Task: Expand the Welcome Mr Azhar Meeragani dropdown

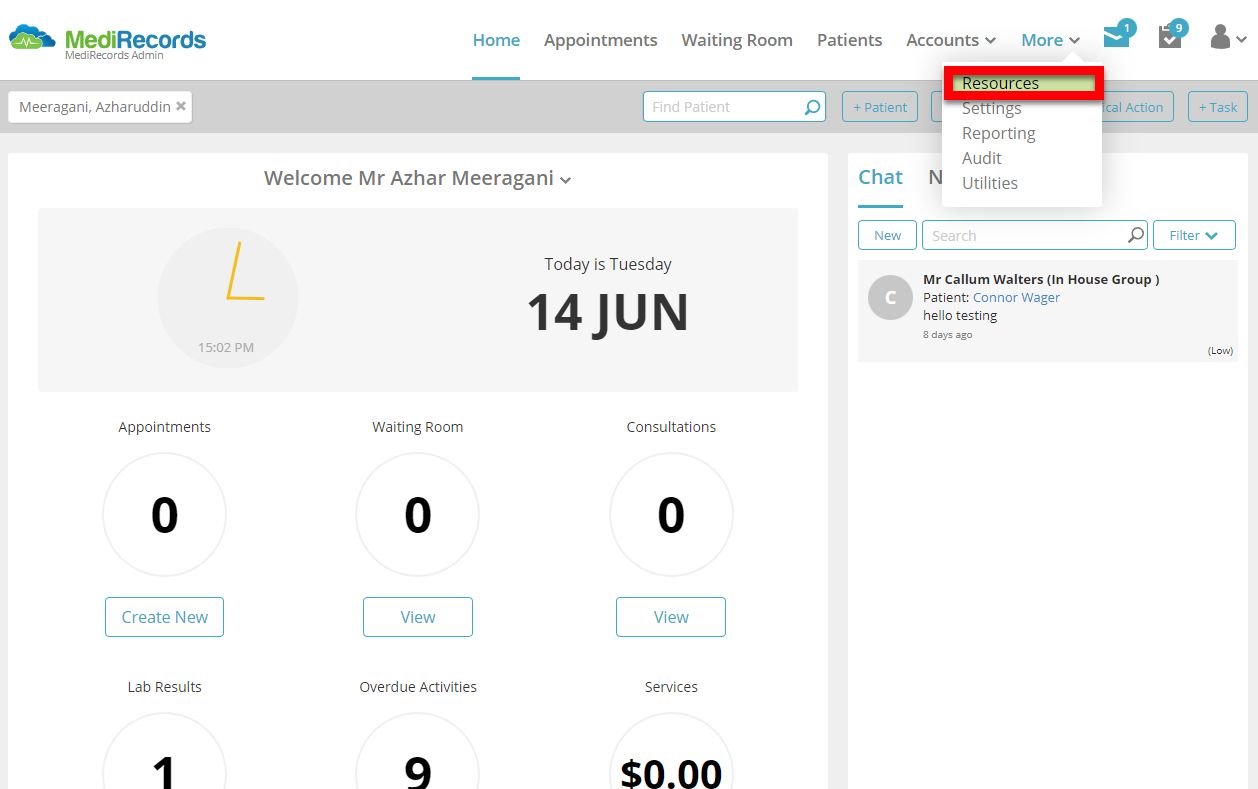Action: coord(566,180)
